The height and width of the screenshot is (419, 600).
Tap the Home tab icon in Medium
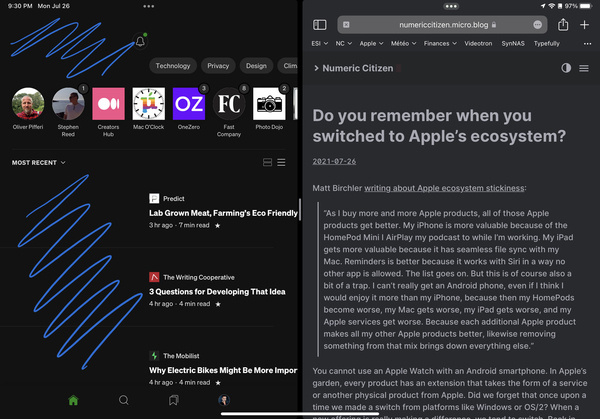coord(73,400)
